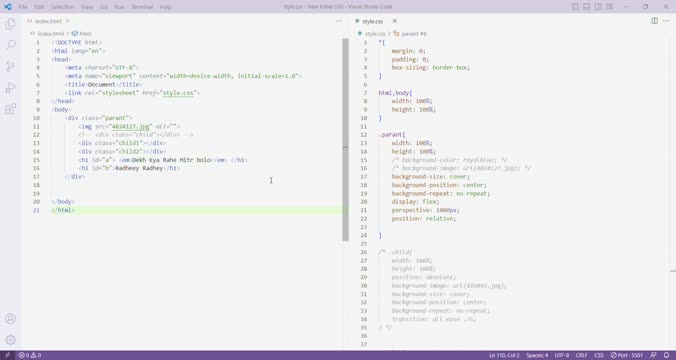Image resolution: width=676 pixels, height=360 pixels.
Task: Split the style.css editor right
Action: (x=654, y=21)
